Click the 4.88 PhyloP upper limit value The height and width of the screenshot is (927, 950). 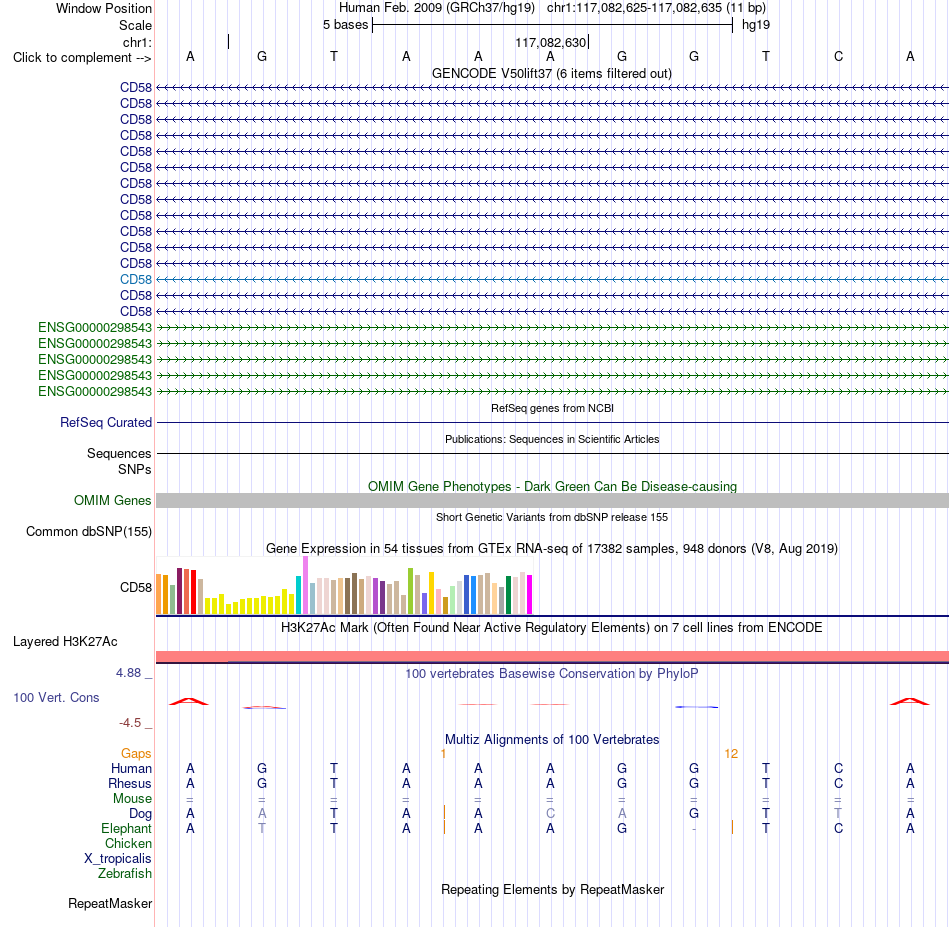[x=128, y=673]
